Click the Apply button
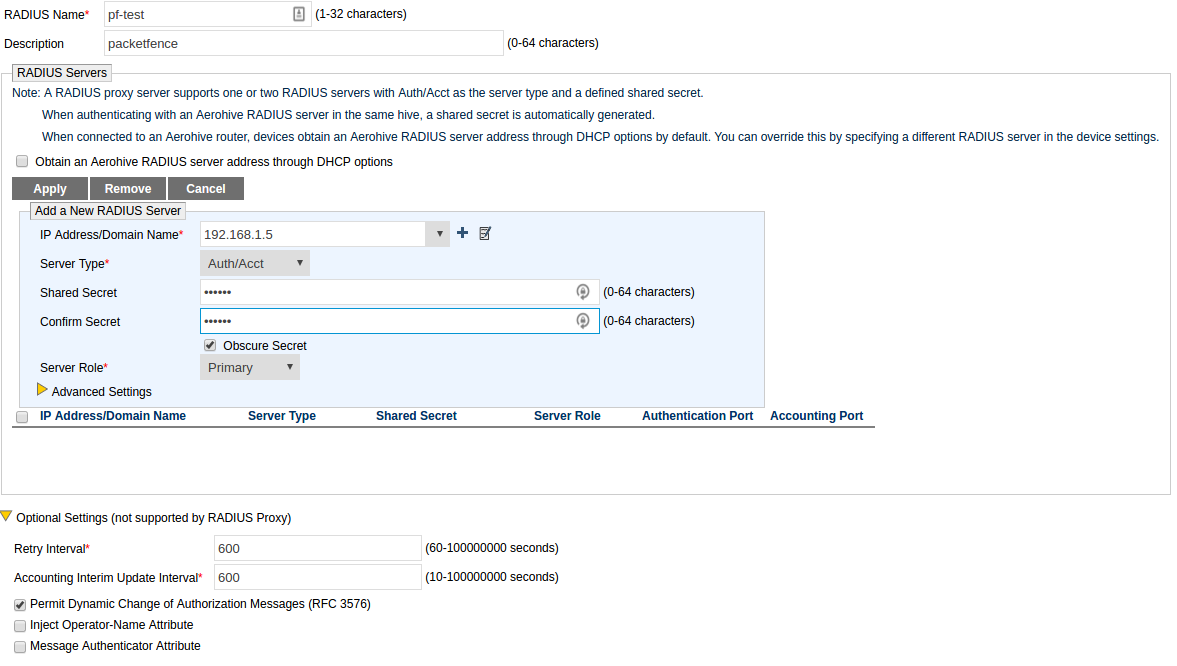This screenshot has width=1177, height=666. [50, 189]
